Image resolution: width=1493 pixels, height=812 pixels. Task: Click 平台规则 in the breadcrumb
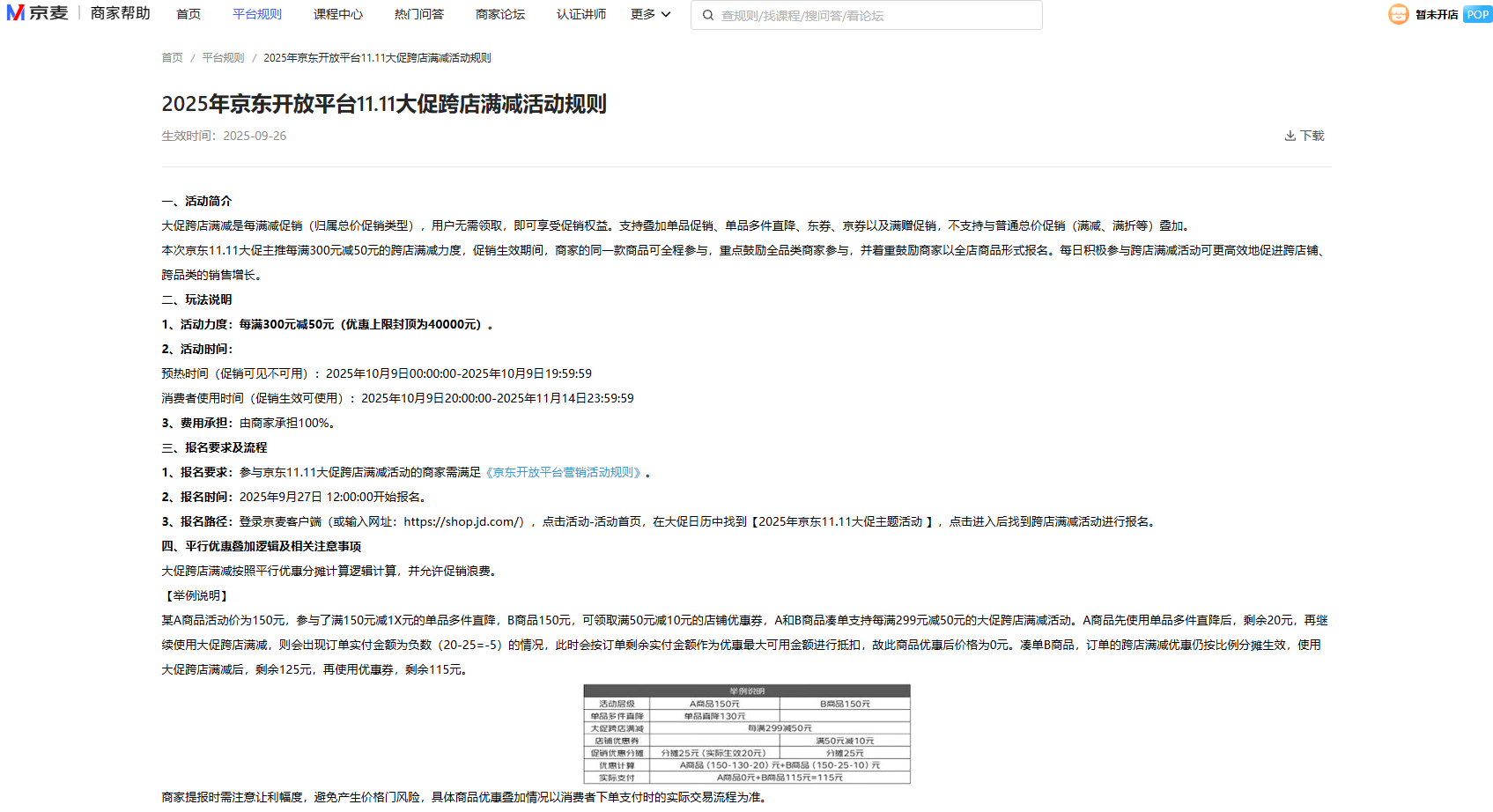pyautogui.click(x=223, y=57)
